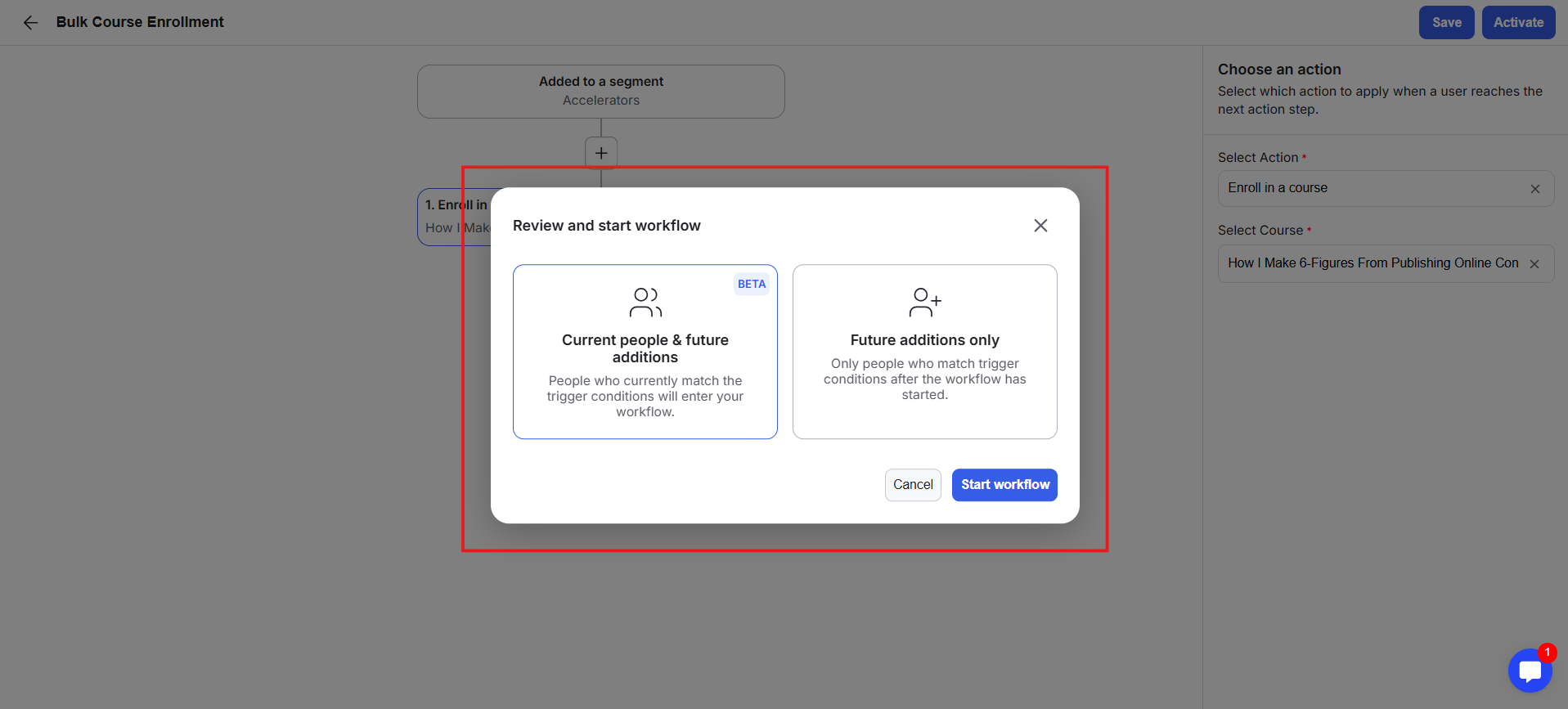Image resolution: width=1568 pixels, height=709 pixels.
Task: Click the add-person icon for future additions
Action: click(x=925, y=302)
